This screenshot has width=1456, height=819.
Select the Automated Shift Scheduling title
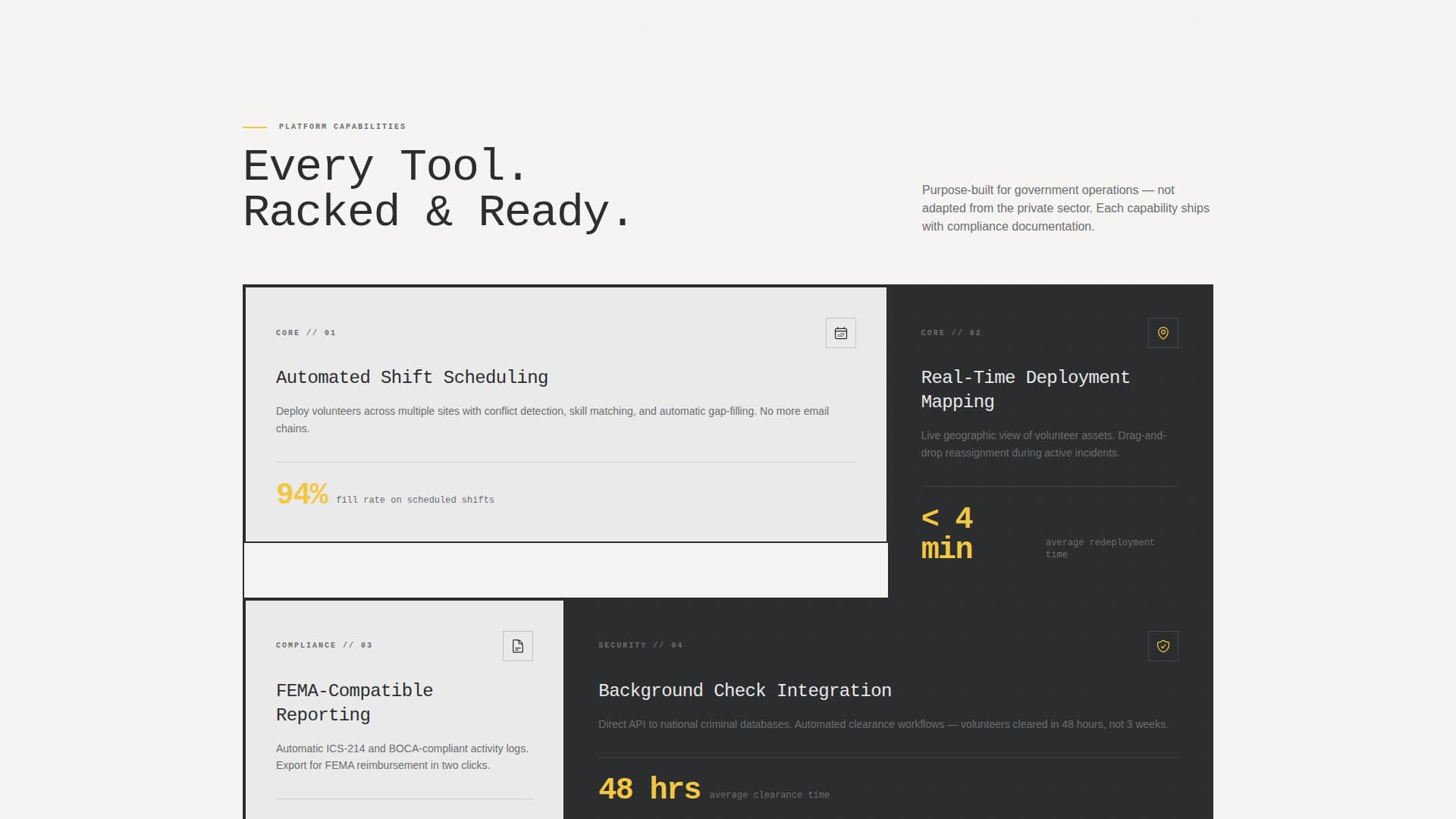[x=412, y=377]
